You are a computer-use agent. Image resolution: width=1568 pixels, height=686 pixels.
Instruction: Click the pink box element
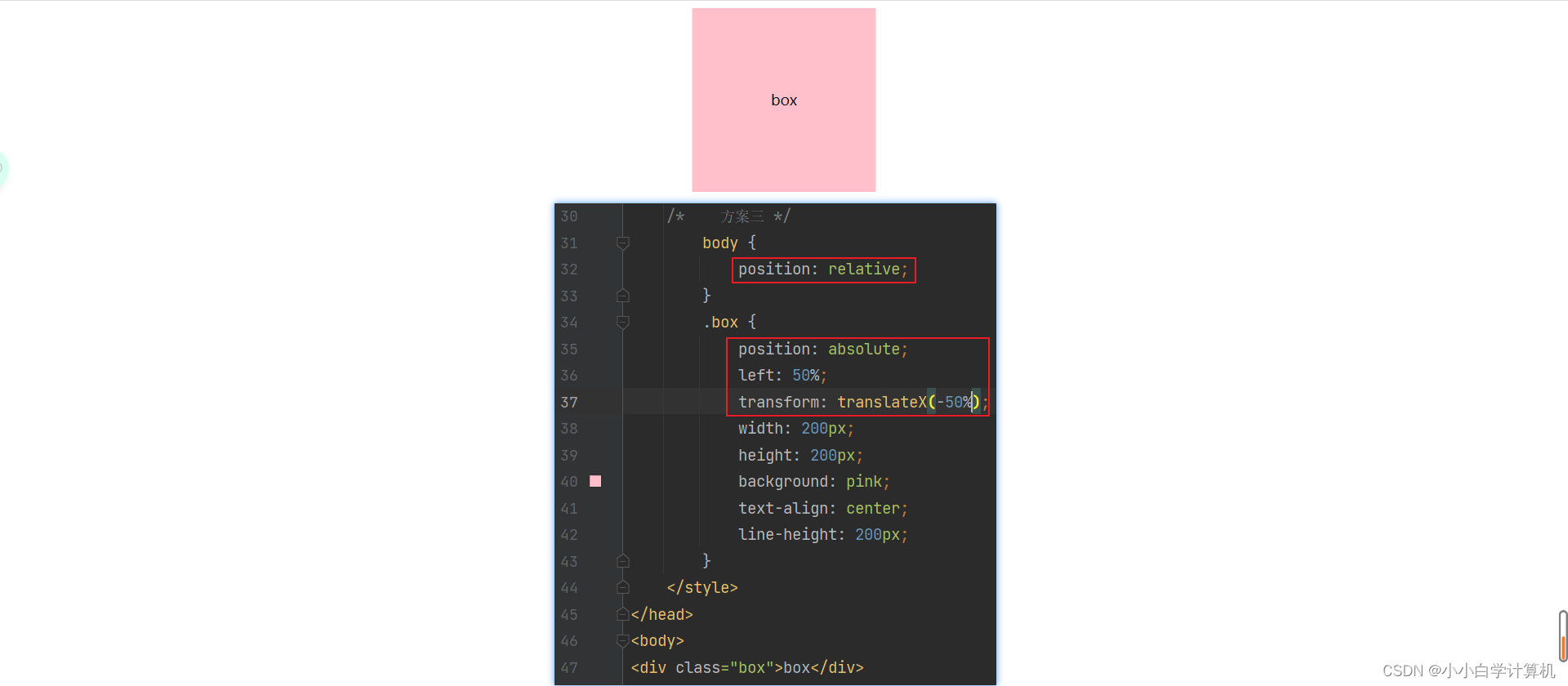[x=784, y=100]
